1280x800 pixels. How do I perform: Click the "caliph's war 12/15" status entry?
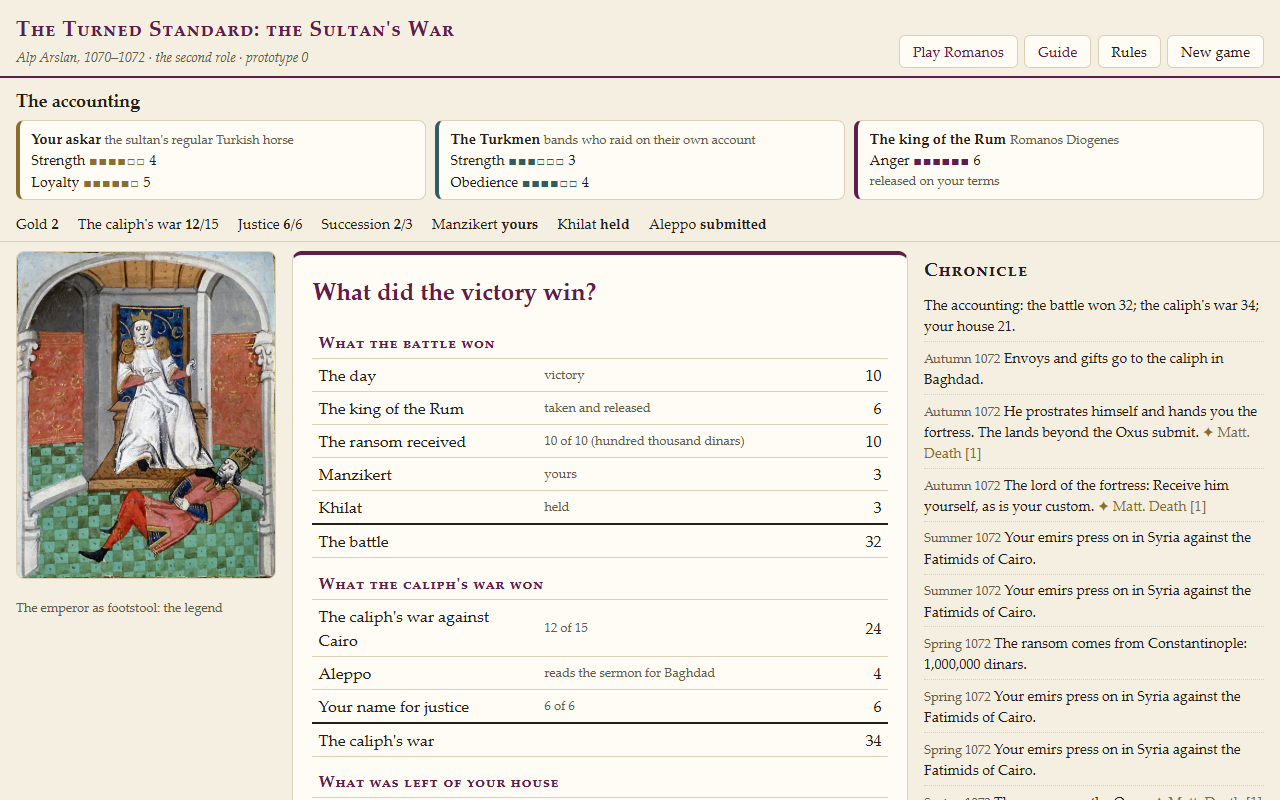[x=148, y=225]
